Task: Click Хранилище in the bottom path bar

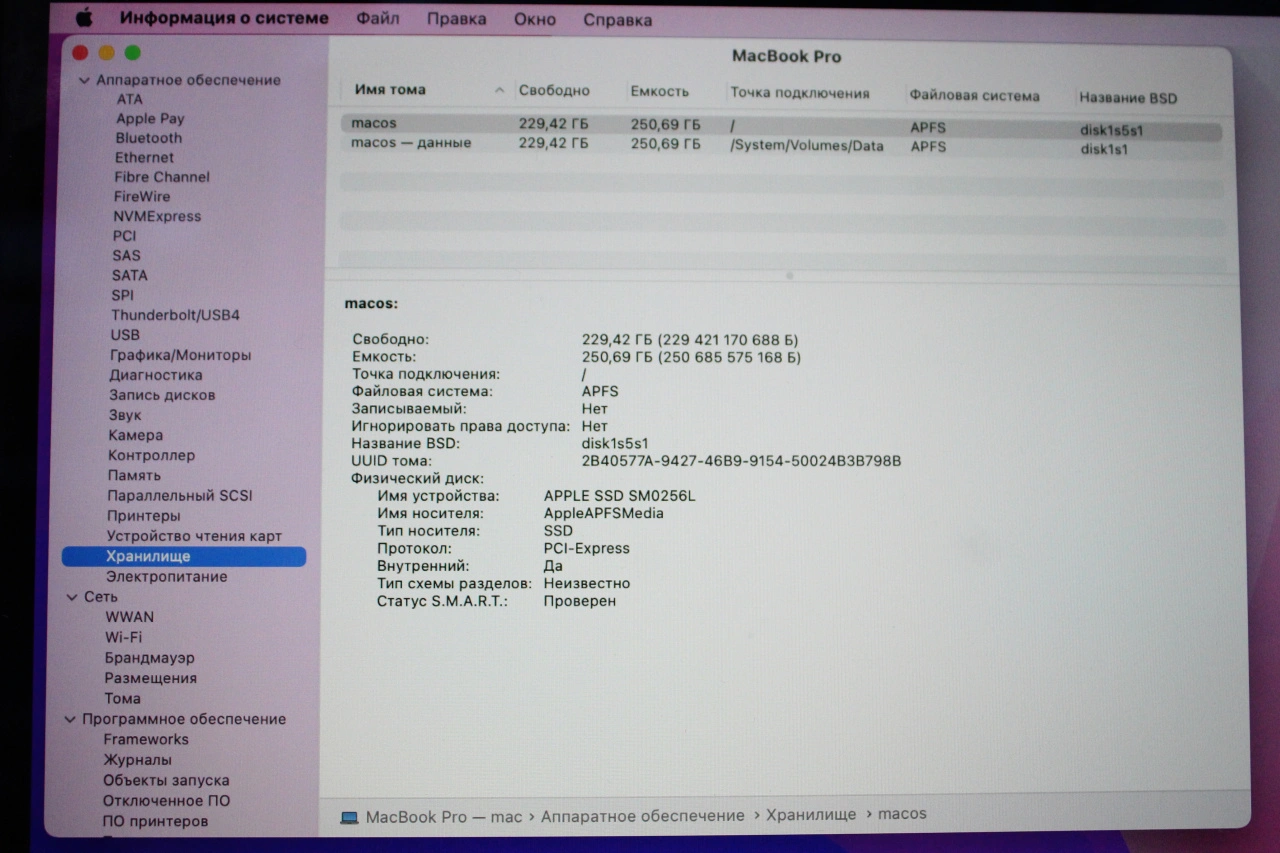Action: tap(811, 815)
